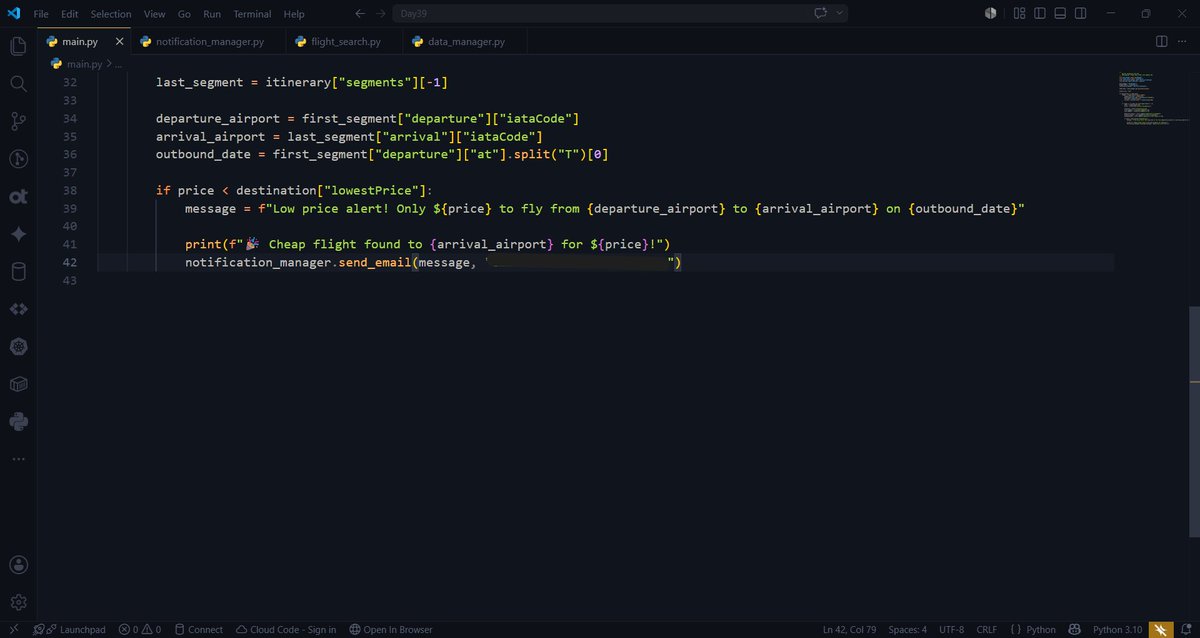
Task: Open the Edit menu
Action: (70, 14)
